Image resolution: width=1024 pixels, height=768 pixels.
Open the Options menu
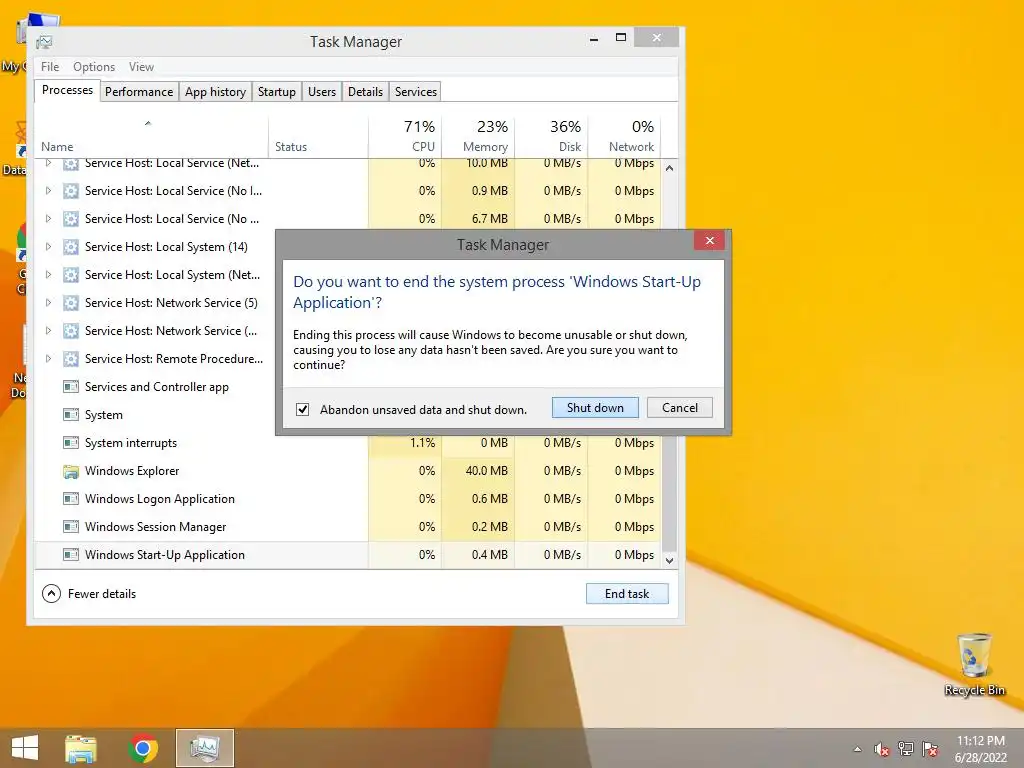pyautogui.click(x=93, y=67)
